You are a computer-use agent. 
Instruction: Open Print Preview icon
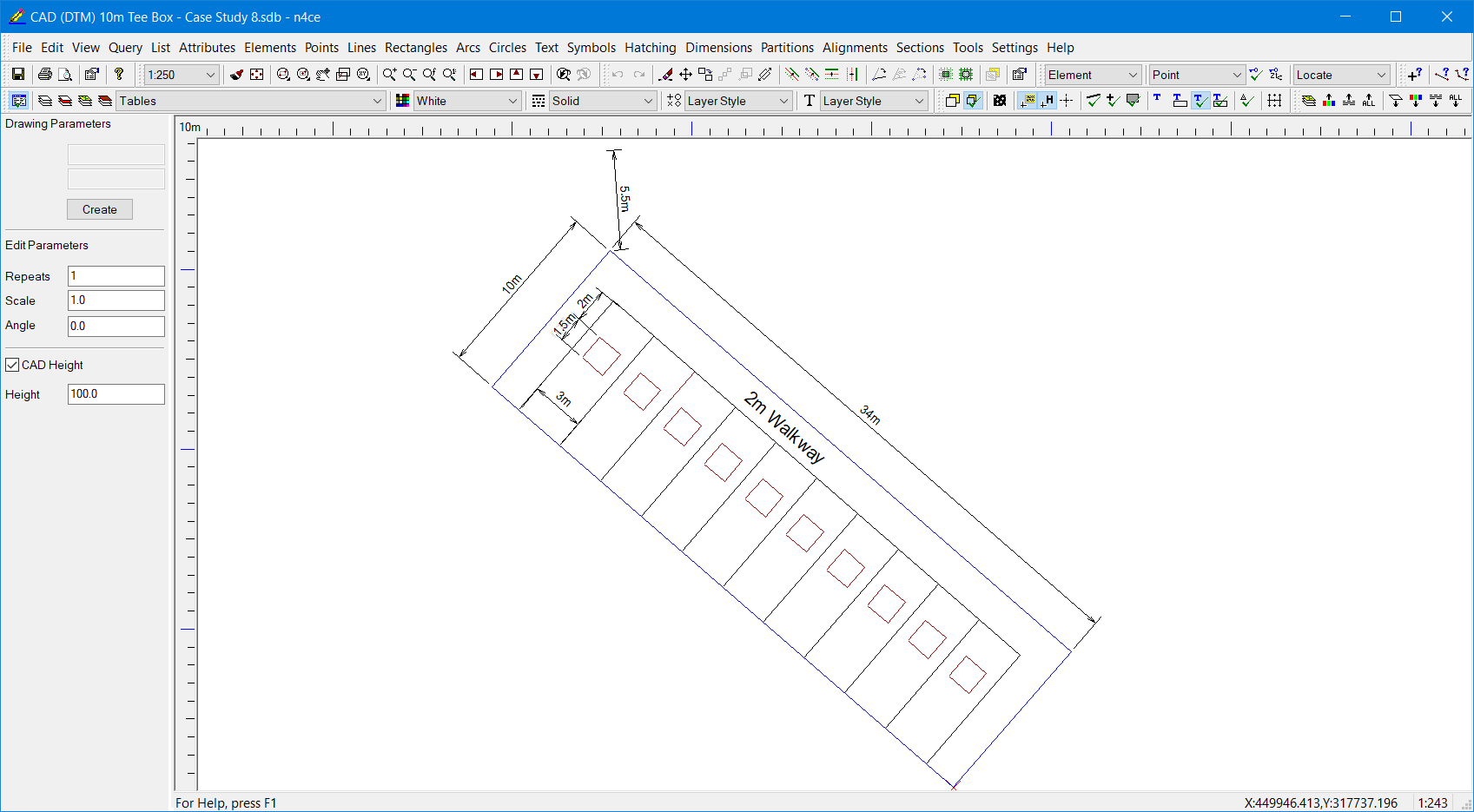[x=65, y=75]
